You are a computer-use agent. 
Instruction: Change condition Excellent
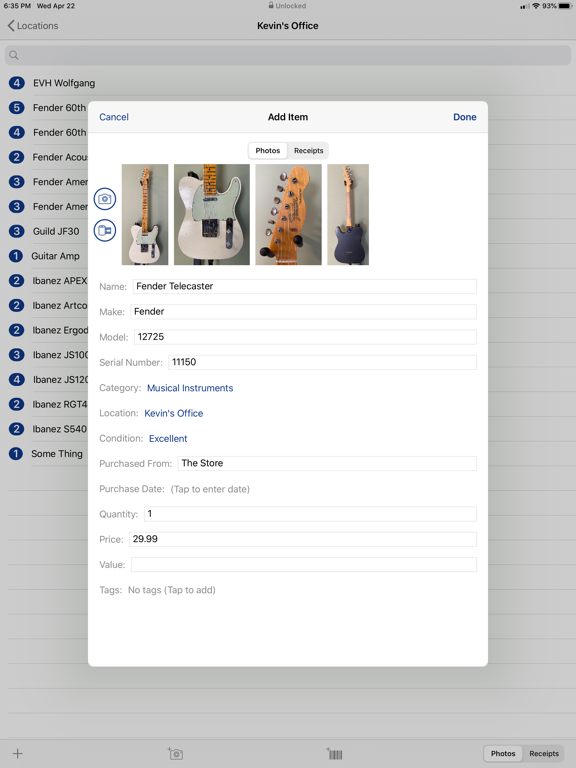click(168, 438)
